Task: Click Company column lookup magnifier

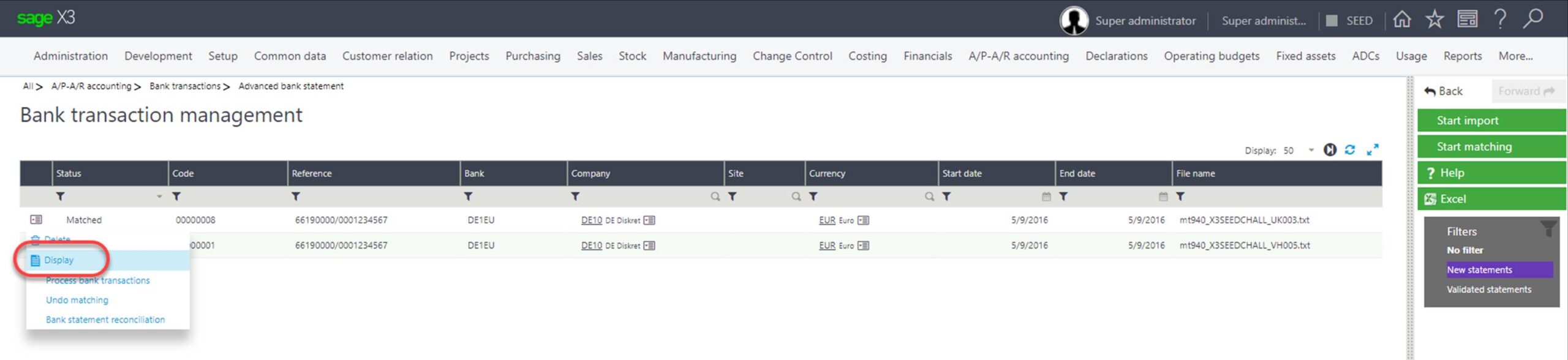Action: point(715,197)
